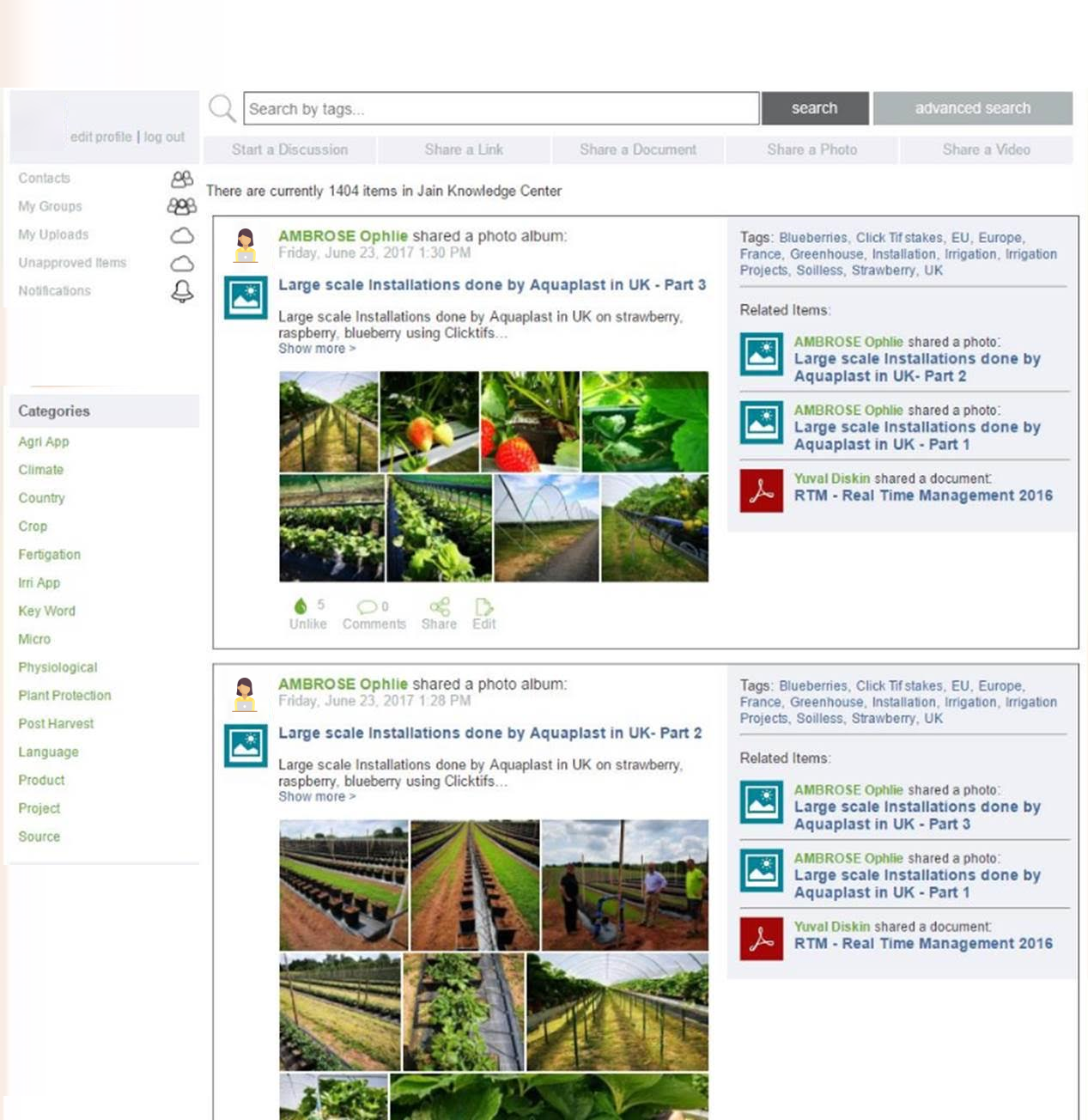
Task: Click the Notifications bell icon
Action: point(181,291)
